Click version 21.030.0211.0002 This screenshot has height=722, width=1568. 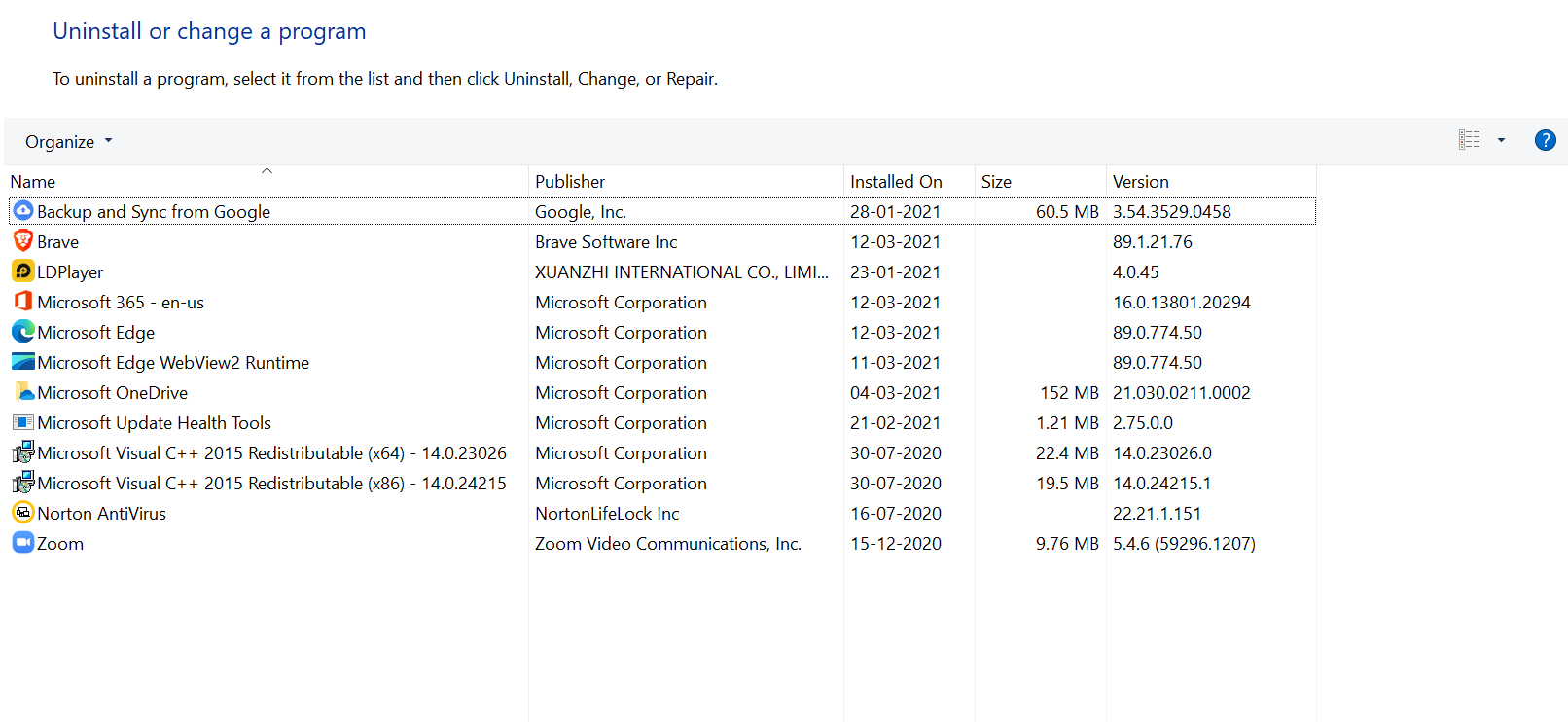1182,393
